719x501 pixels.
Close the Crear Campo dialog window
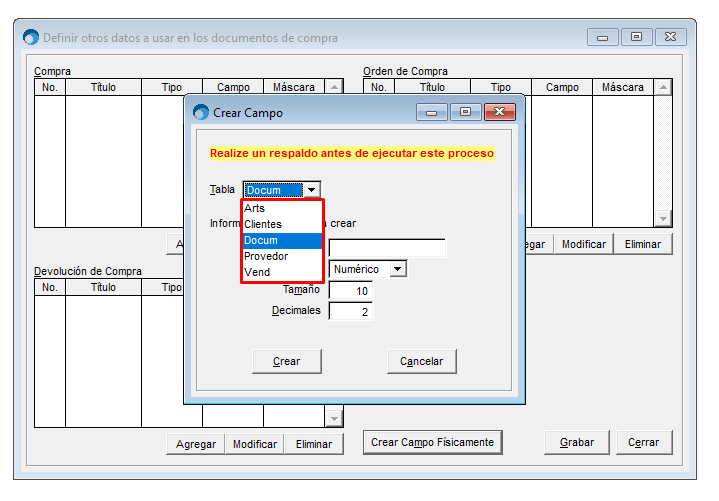point(500,112)
